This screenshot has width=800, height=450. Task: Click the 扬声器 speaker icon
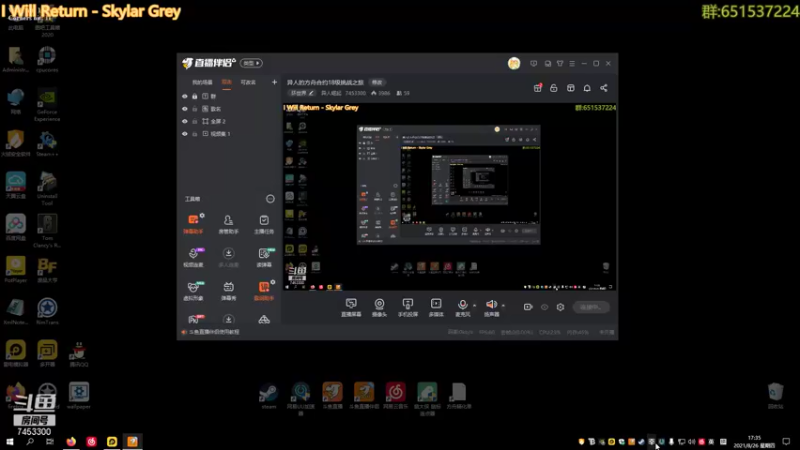point(491,305)
